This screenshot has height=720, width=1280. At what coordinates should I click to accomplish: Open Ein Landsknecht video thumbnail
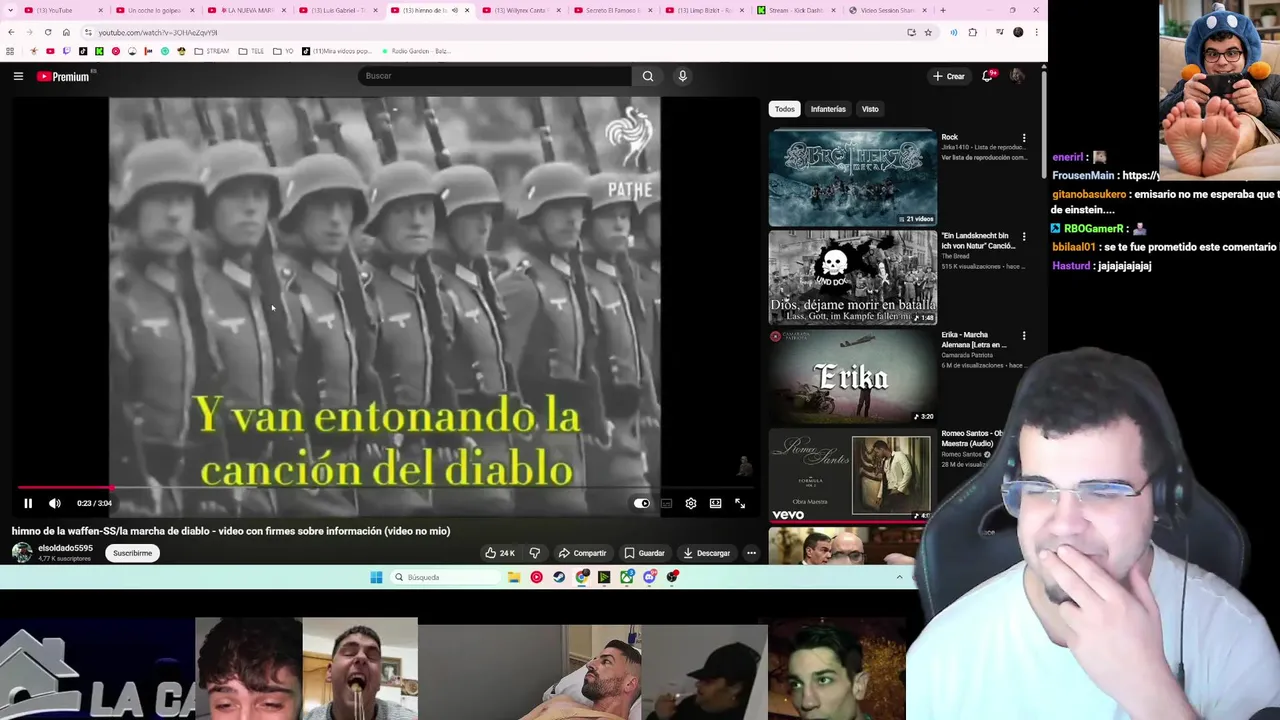852,277
